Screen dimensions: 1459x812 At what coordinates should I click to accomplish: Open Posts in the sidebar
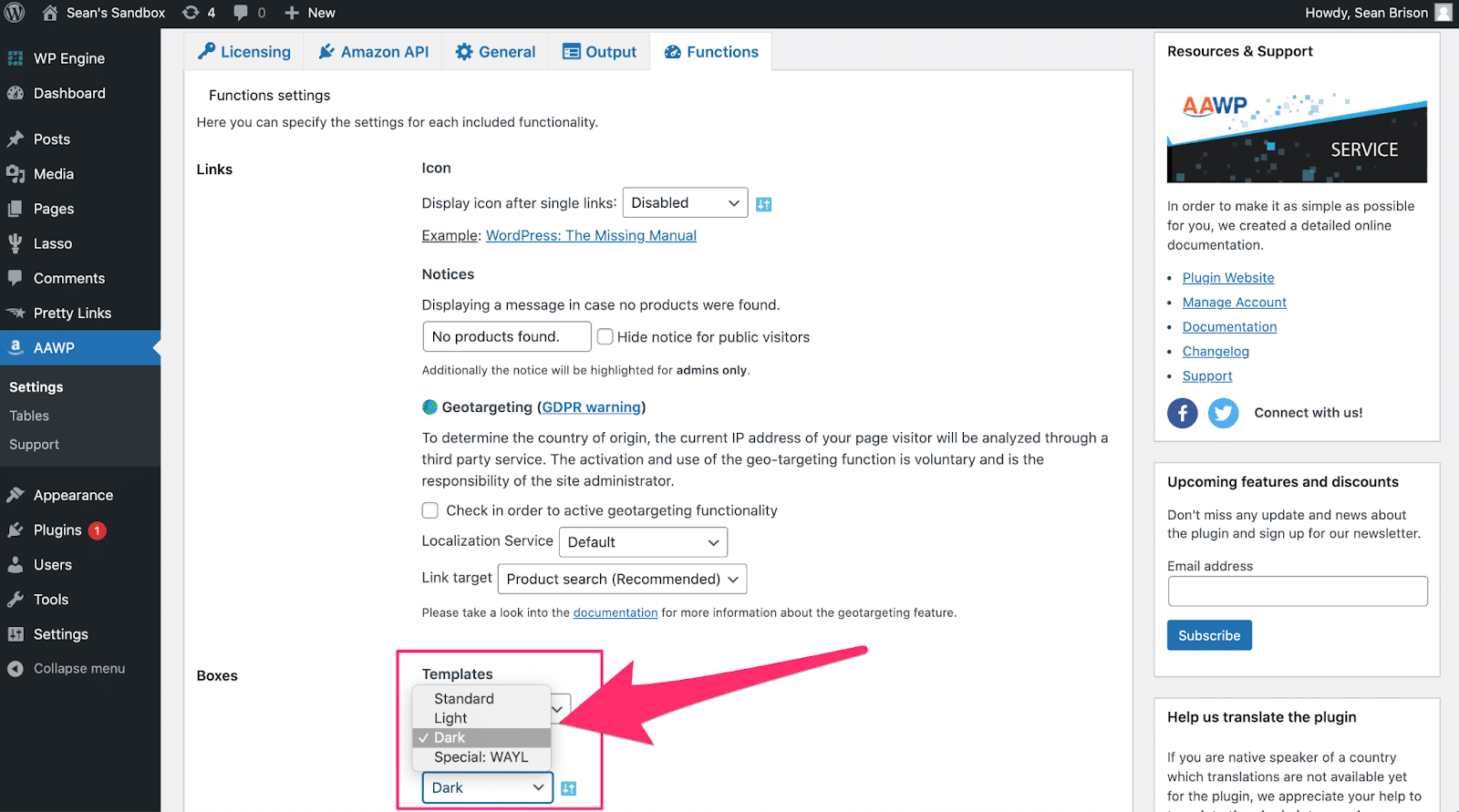coord(80,139)
